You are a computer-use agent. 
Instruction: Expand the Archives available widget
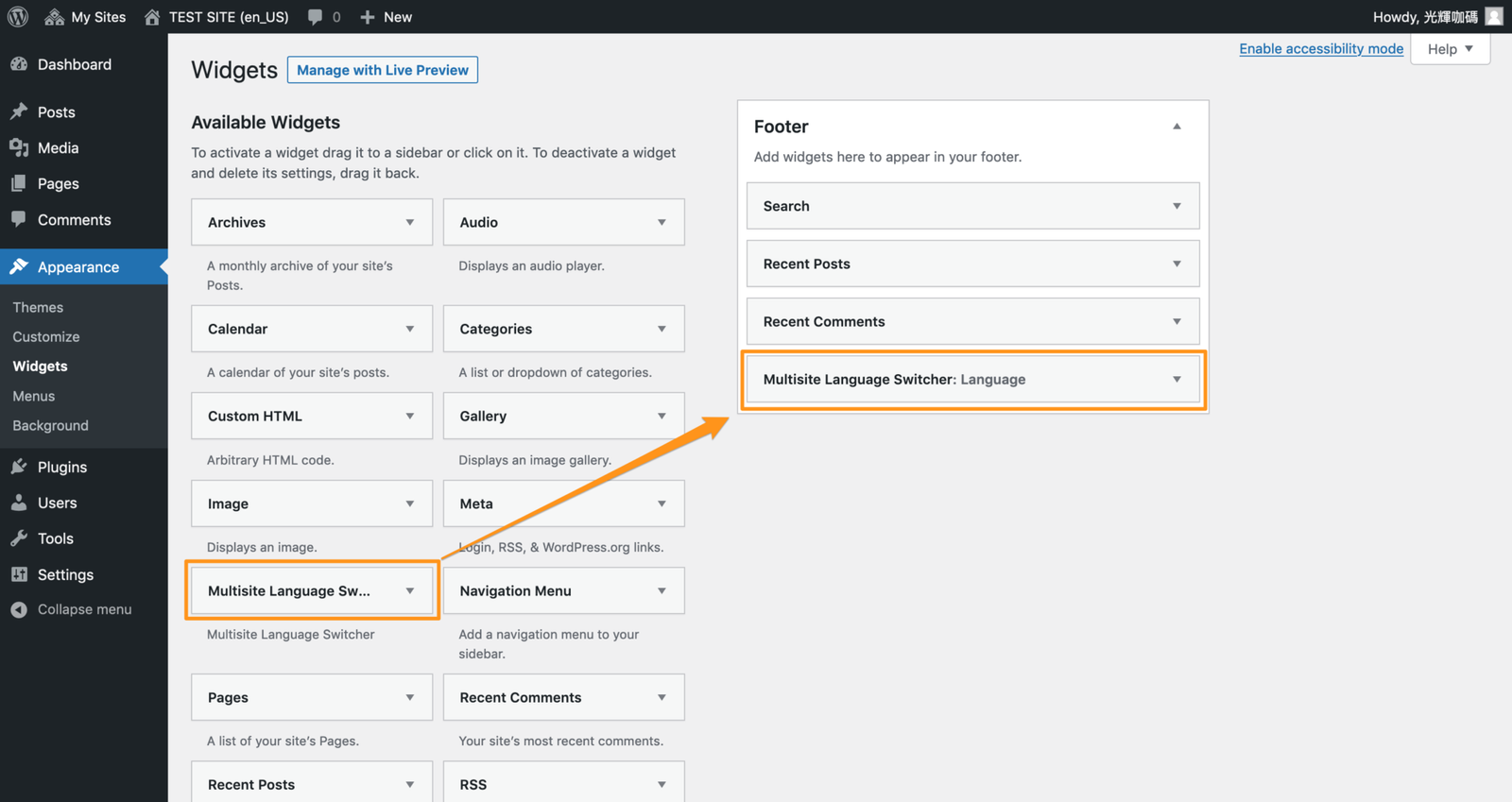[x=410, y=222]
